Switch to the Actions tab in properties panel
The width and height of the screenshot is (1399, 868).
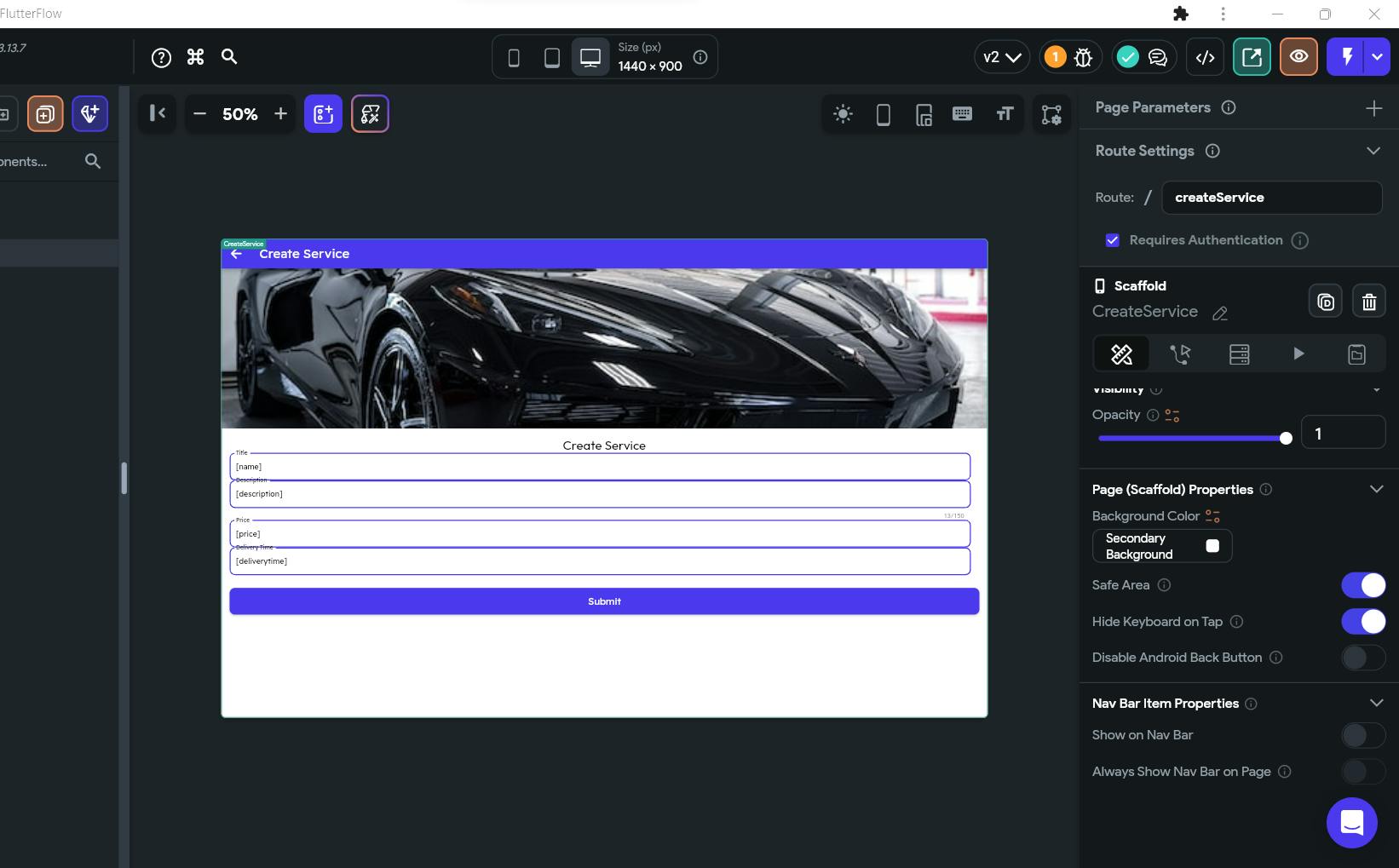1180,354
